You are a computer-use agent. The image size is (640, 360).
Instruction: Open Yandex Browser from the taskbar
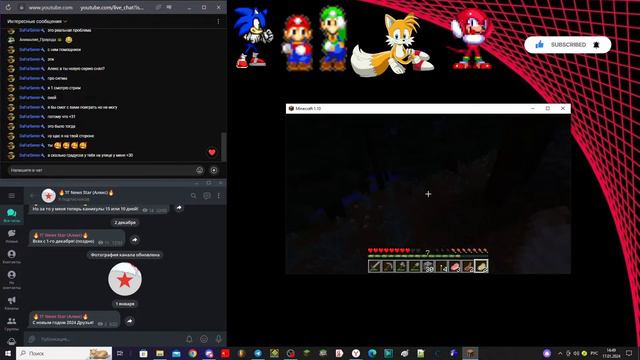click(x=356, y=353)
